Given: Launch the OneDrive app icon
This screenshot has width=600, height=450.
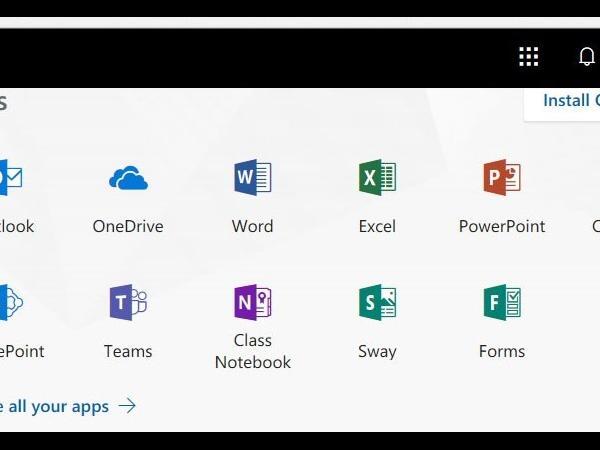Looking at the screenshot, I should pyautogui.click(x=128, y=178).
